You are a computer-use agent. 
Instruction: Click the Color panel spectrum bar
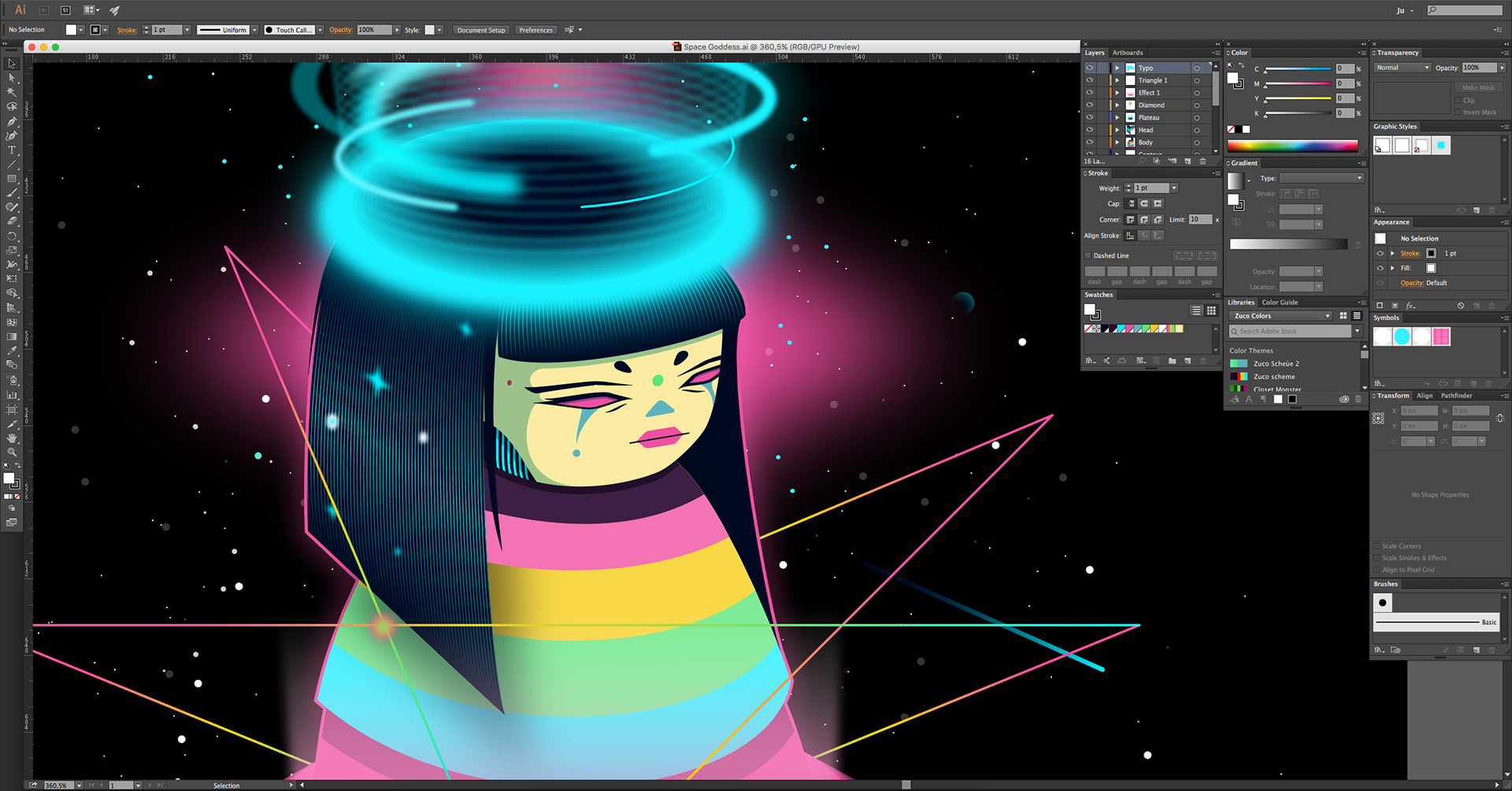1292,146
